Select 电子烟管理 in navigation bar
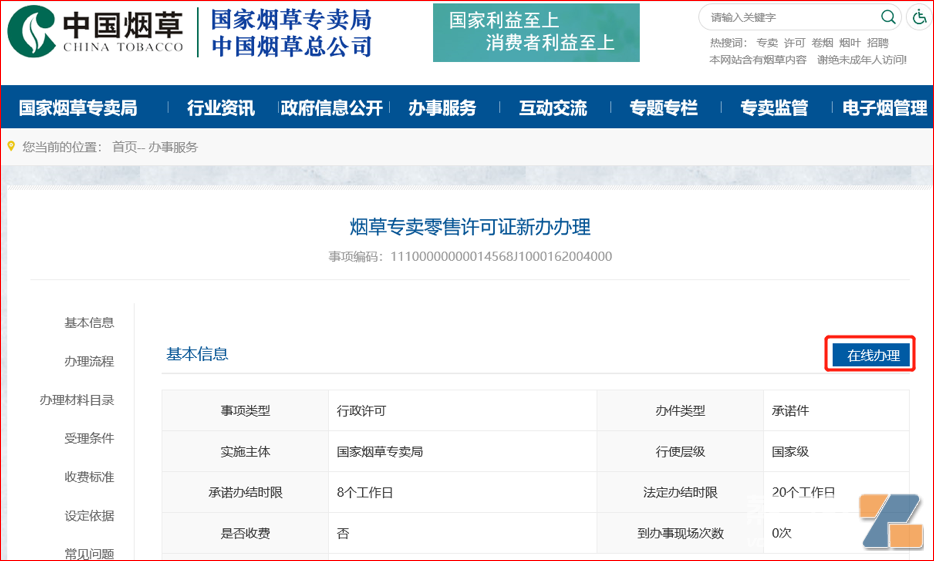The image size is (934, 561). [x=884, y=108]
